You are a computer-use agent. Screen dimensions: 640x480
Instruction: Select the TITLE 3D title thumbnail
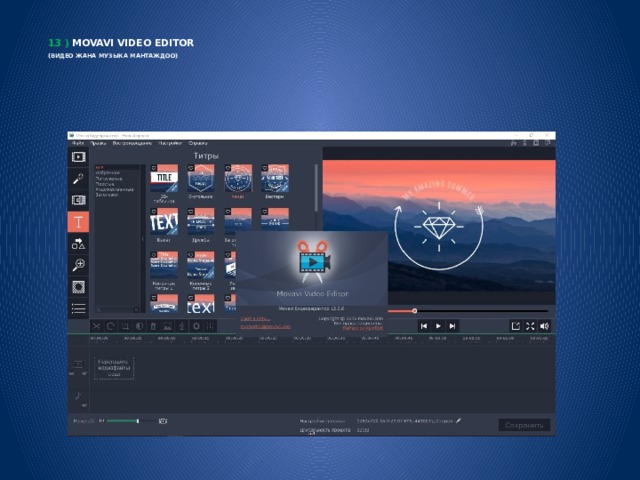point(164,178)
